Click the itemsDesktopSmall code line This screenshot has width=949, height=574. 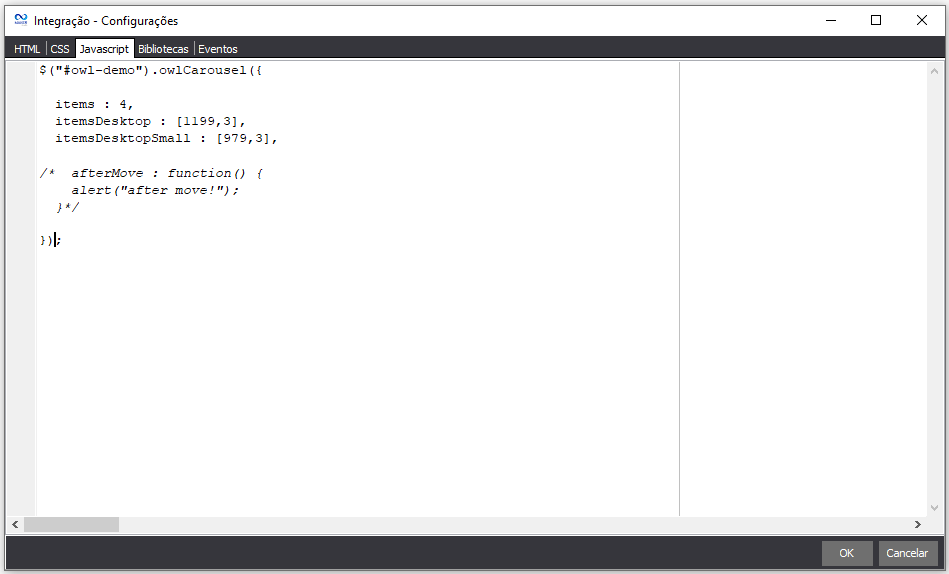click(x=165, y=139)
